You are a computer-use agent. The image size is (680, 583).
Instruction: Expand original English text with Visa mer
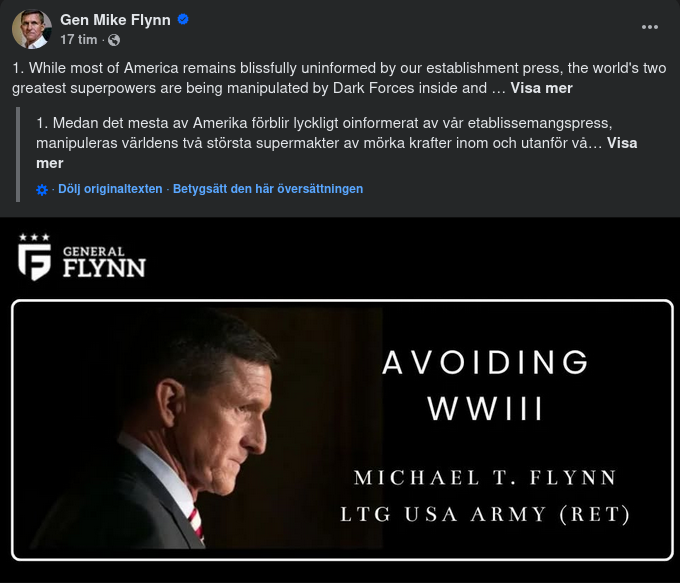click(x=541, y=88)
